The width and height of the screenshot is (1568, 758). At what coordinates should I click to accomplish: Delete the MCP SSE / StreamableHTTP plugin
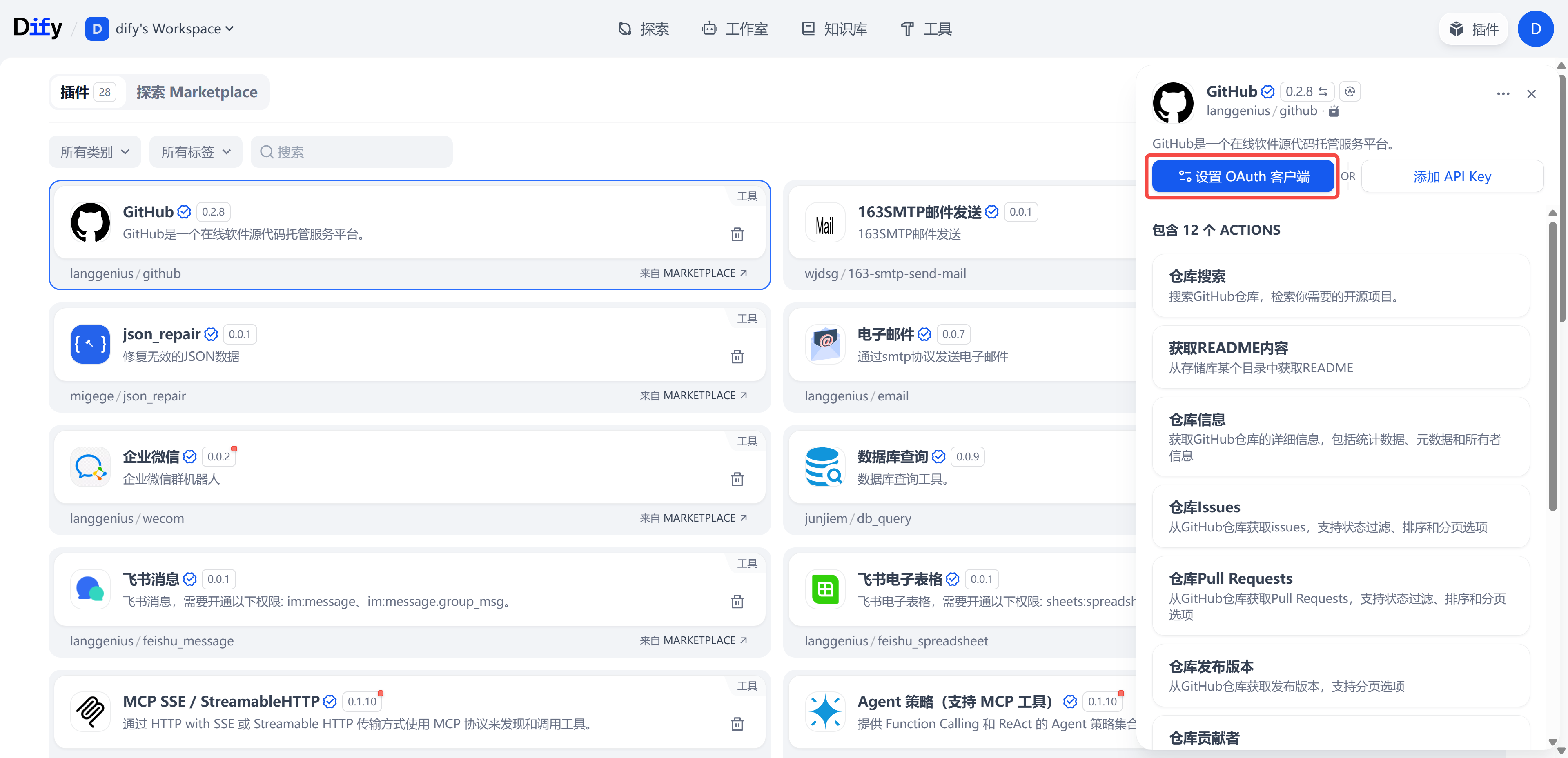[x=737, y=723]
